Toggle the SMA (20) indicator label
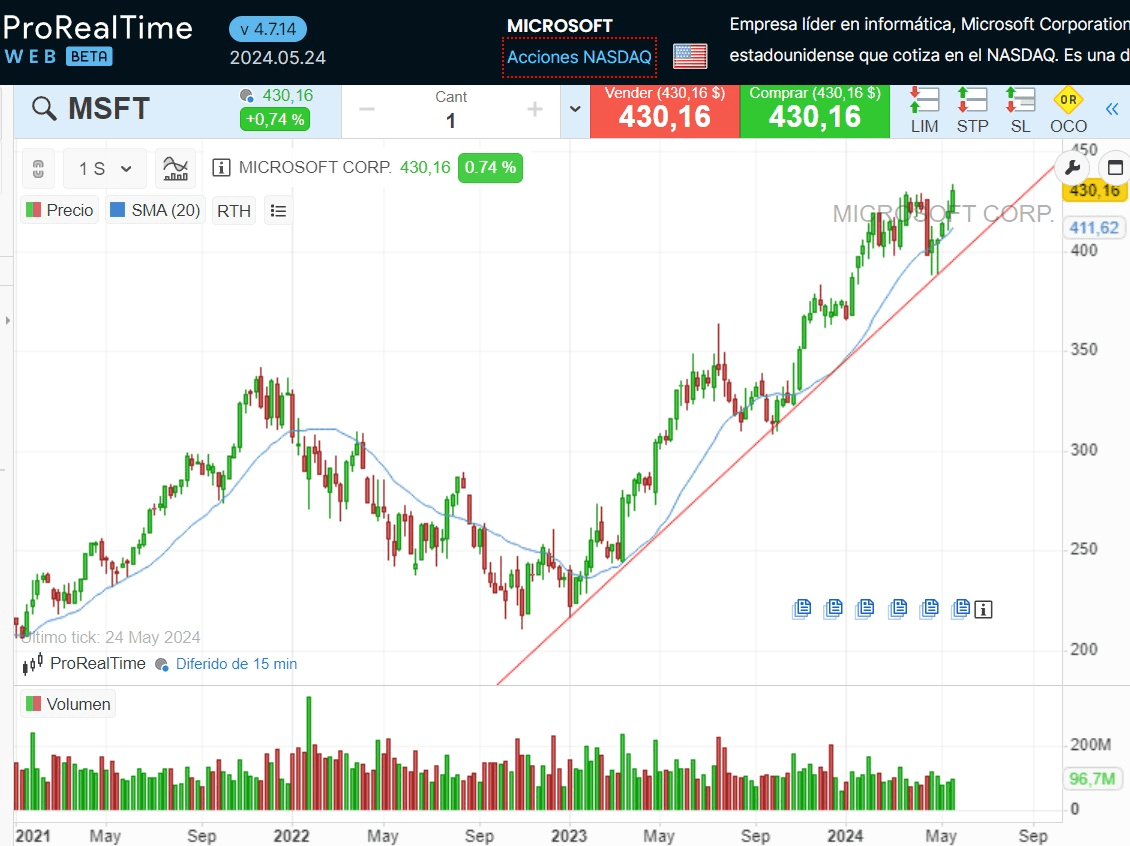1130x846 pixels. point(155,211)
